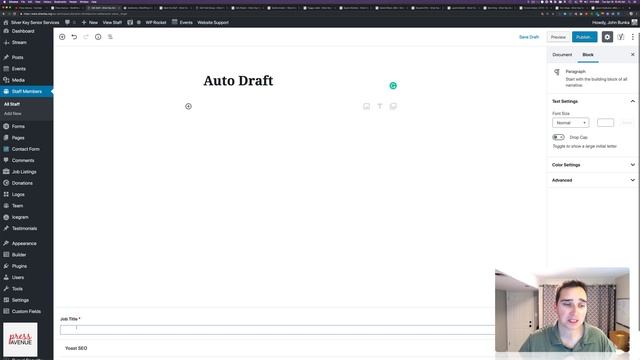The height and width of the screenshot is (360, 640).
Task: Click the green Grammarly icon
Action: point(393,85)
